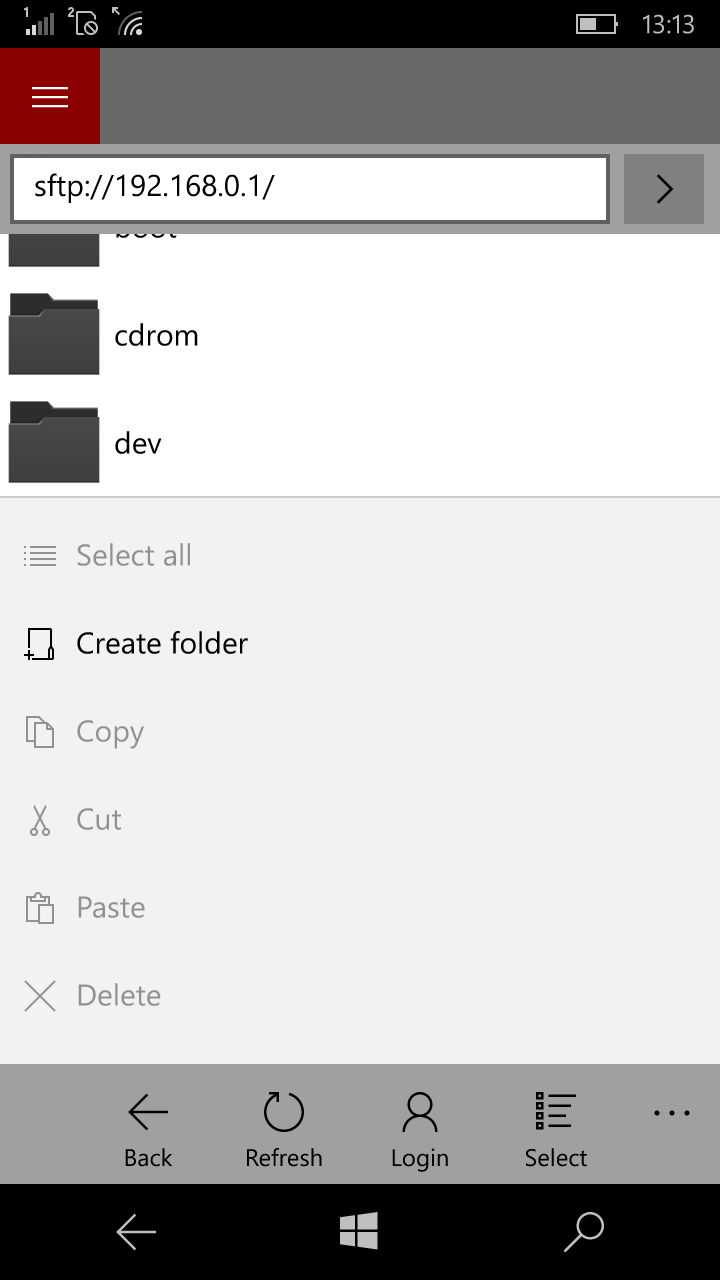The height and width of the screenshot is (1280, 720).
Task: Select Cut from the menu
Action: pos(99,820)
